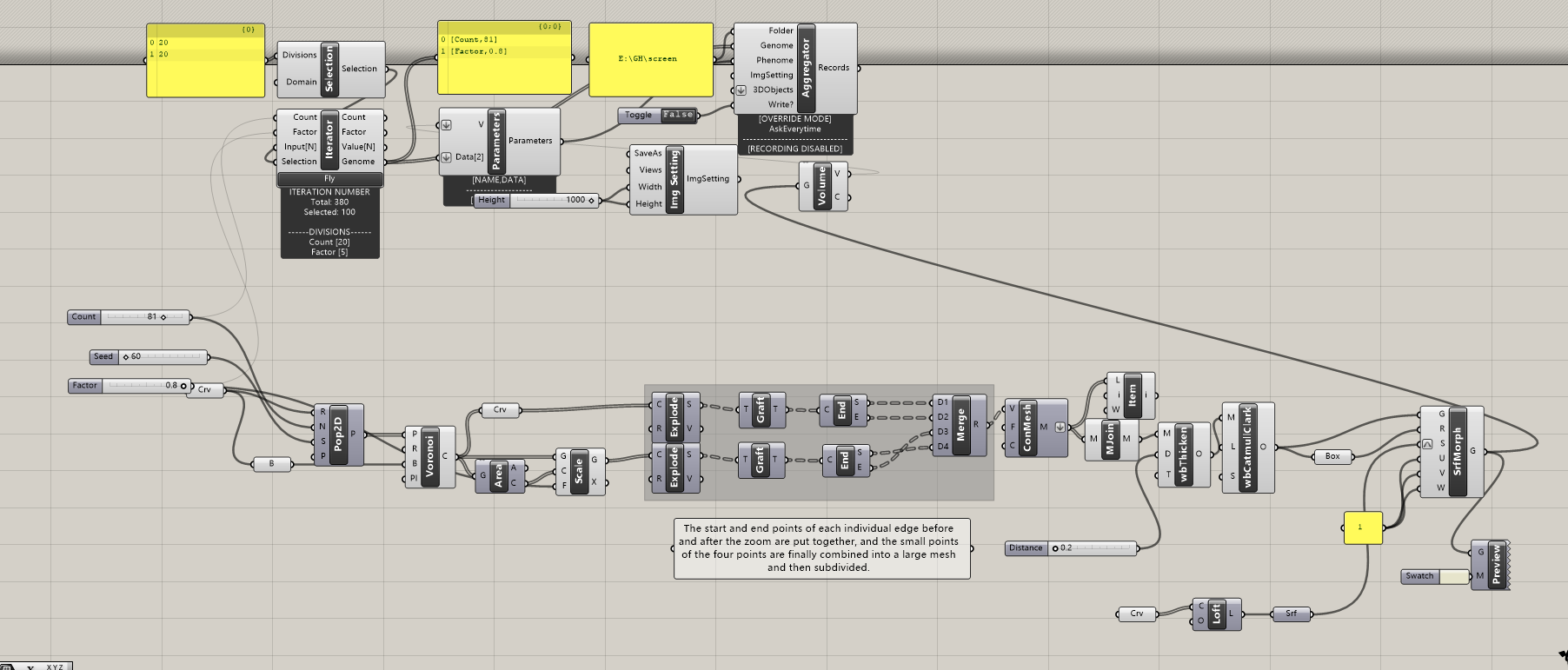
Task: Click the Merge component
Action: tap(960, 425)
